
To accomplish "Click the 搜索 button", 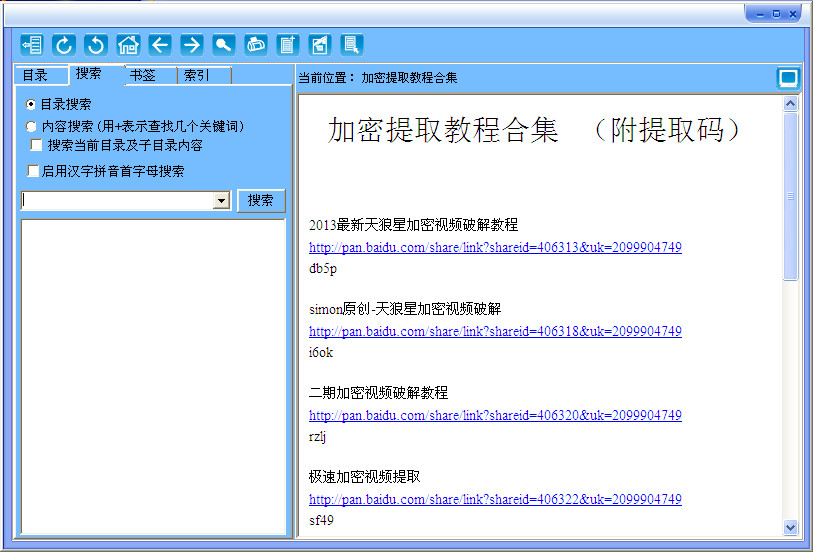I will pos(261,201).
